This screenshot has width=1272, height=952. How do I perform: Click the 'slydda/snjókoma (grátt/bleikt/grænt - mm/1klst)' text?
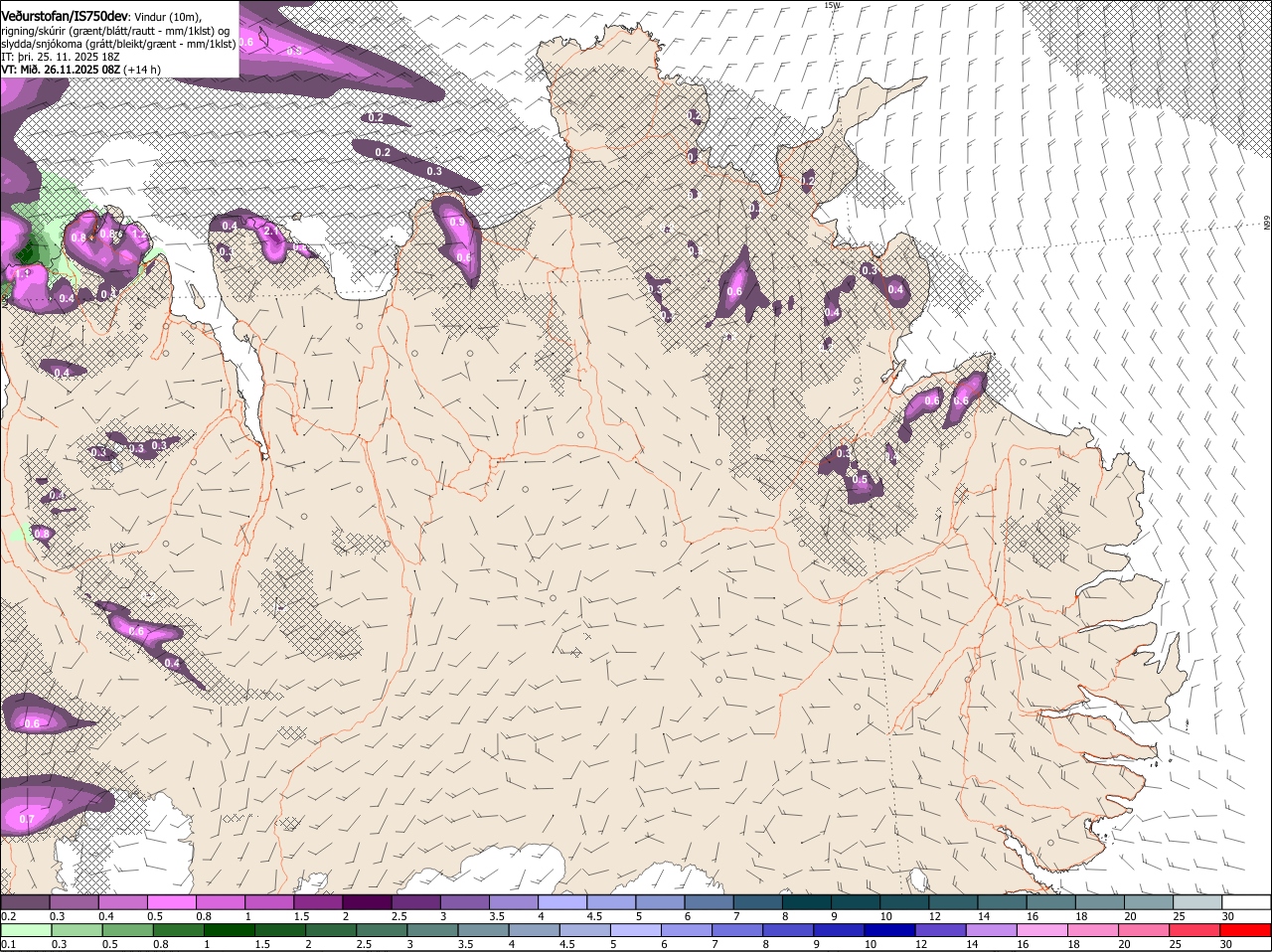pyautogui.click(x=117, y=44)
